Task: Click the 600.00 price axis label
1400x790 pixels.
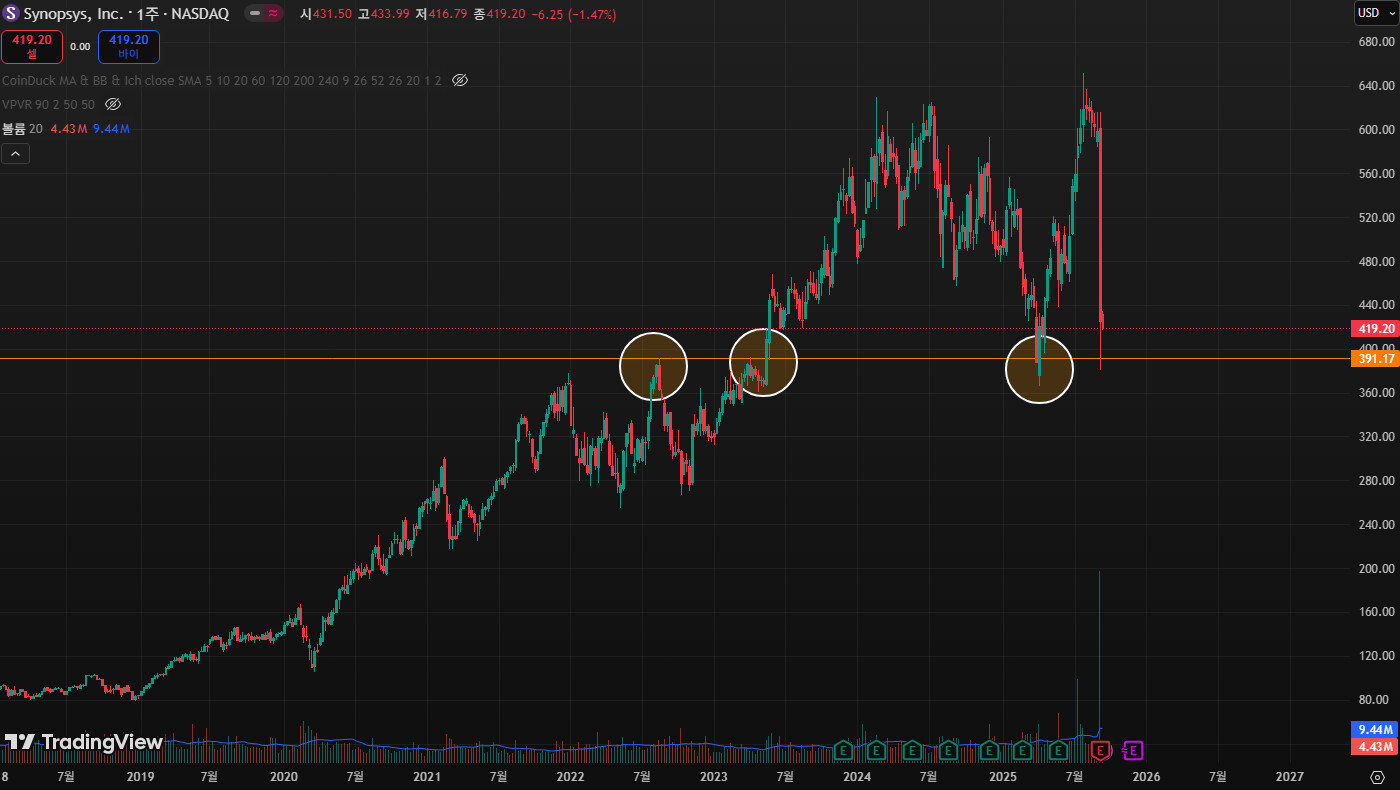Action: (x=1376, y=130)
